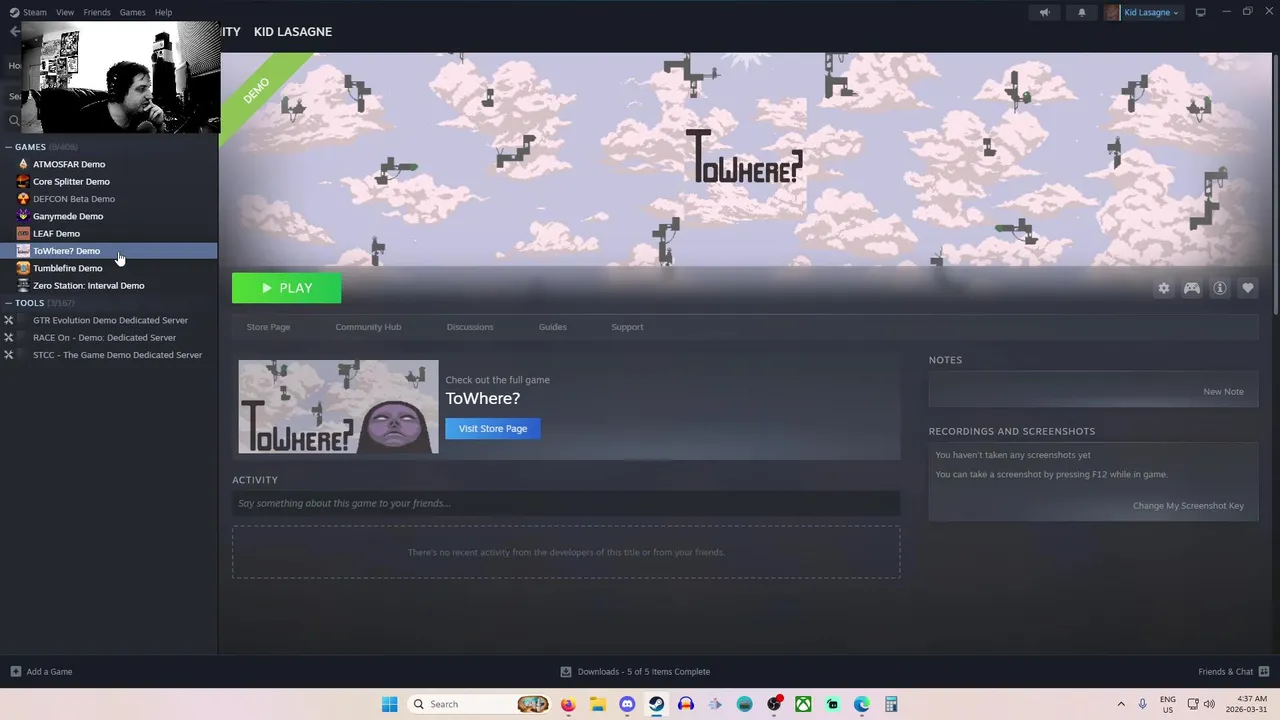Click the ToWhere? full game thumbnail

338,407
